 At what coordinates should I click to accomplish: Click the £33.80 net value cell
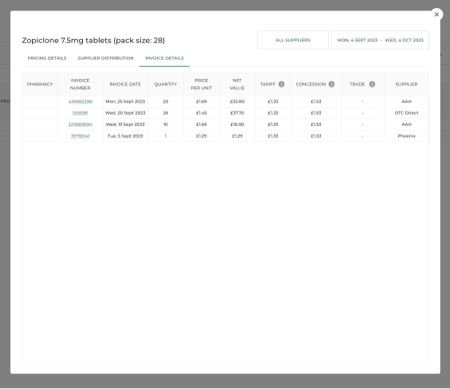click(x=237, y=102)
